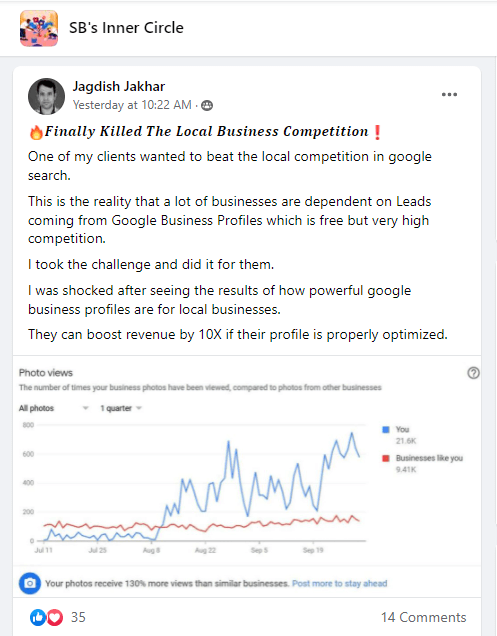Expand the 1 quarter dropdown
Image resolution: width=497 pixels, height=636 pixels.
[121, 408]
